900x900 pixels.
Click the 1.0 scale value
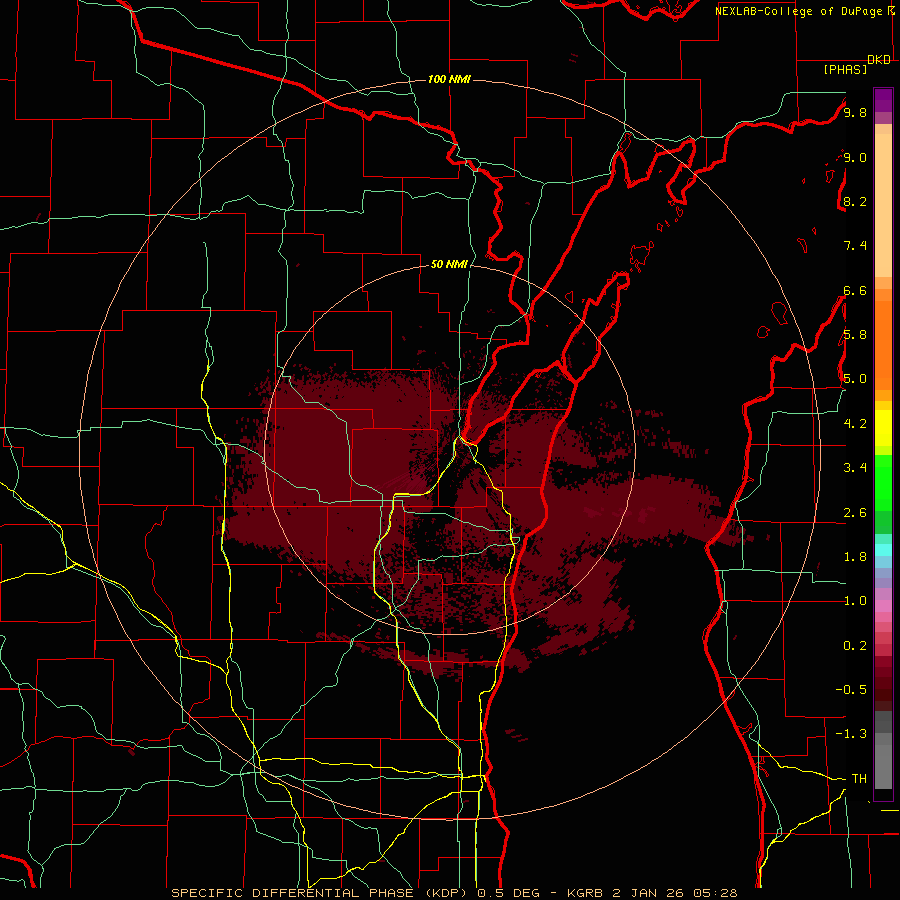pos(855,601)
